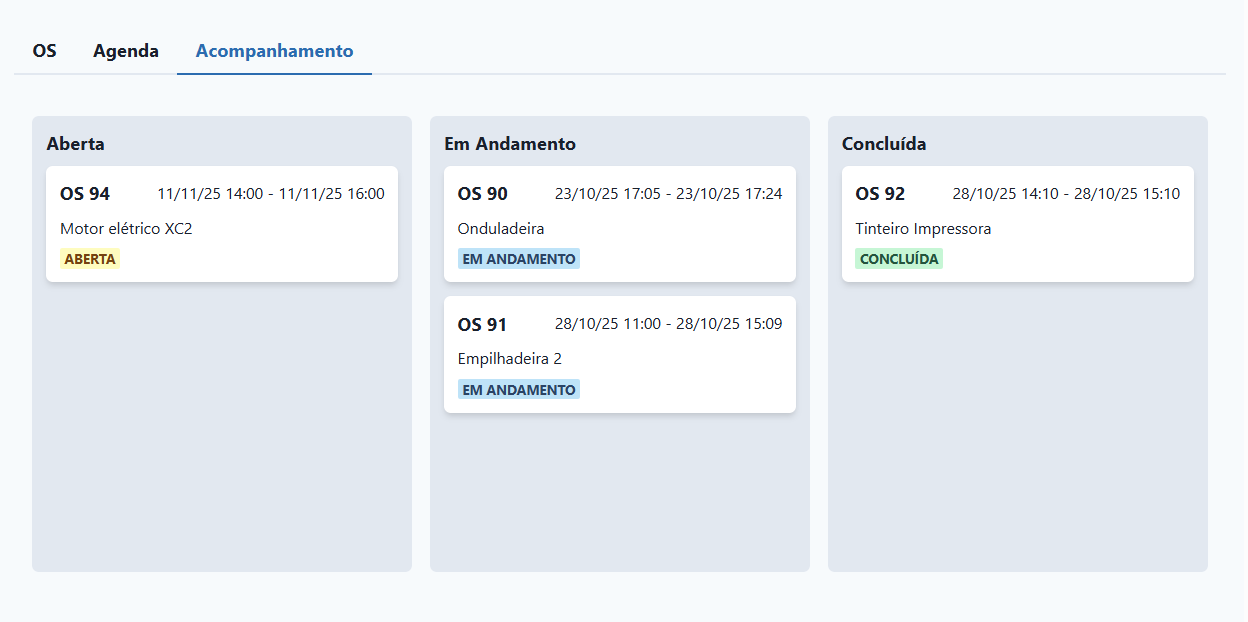This screenshot has width=1248, height=622.
Task: Click the Em Andamento column heading
Action: click(510, 144)
